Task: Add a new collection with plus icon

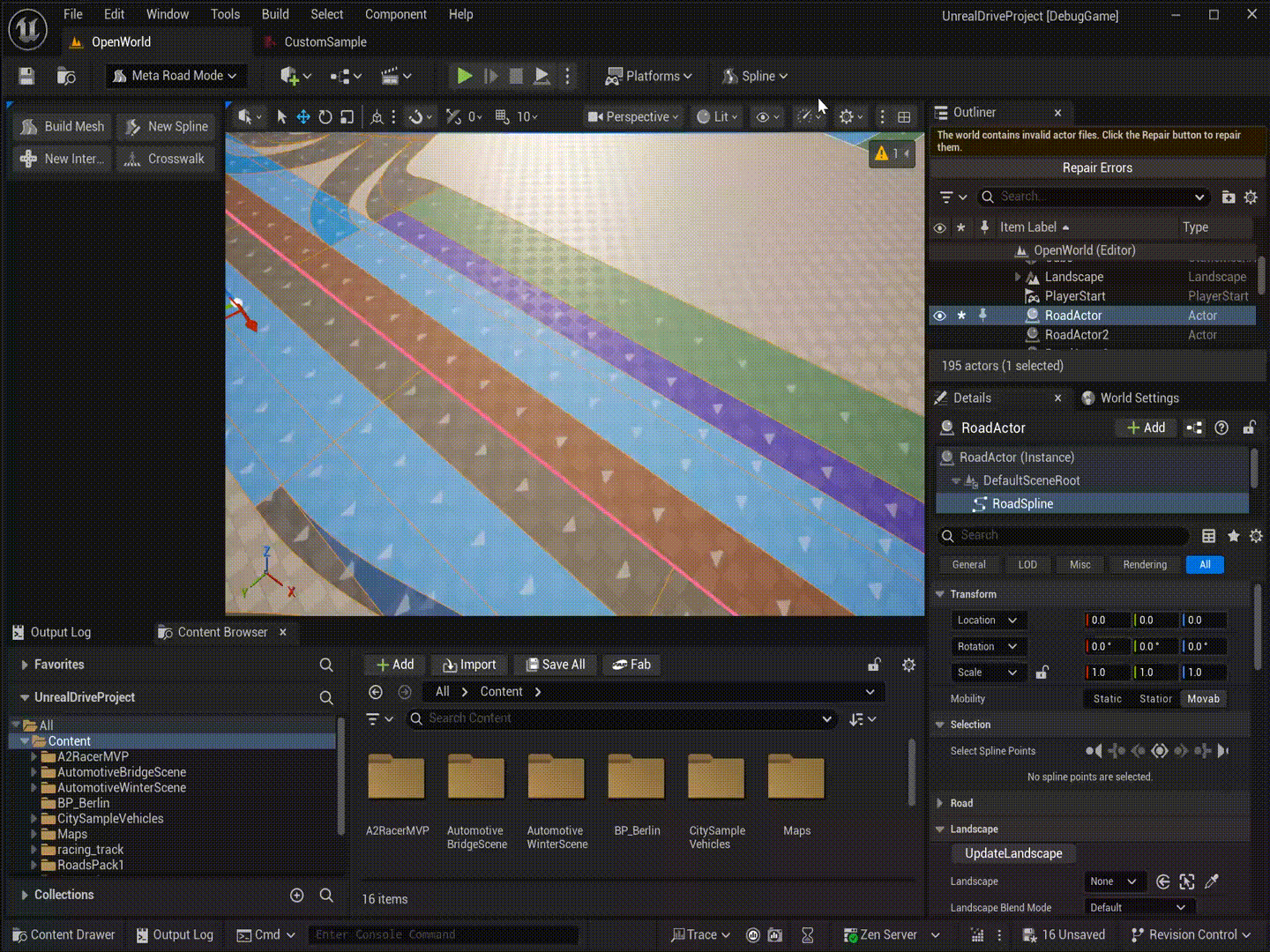Action: click(297, 895)
